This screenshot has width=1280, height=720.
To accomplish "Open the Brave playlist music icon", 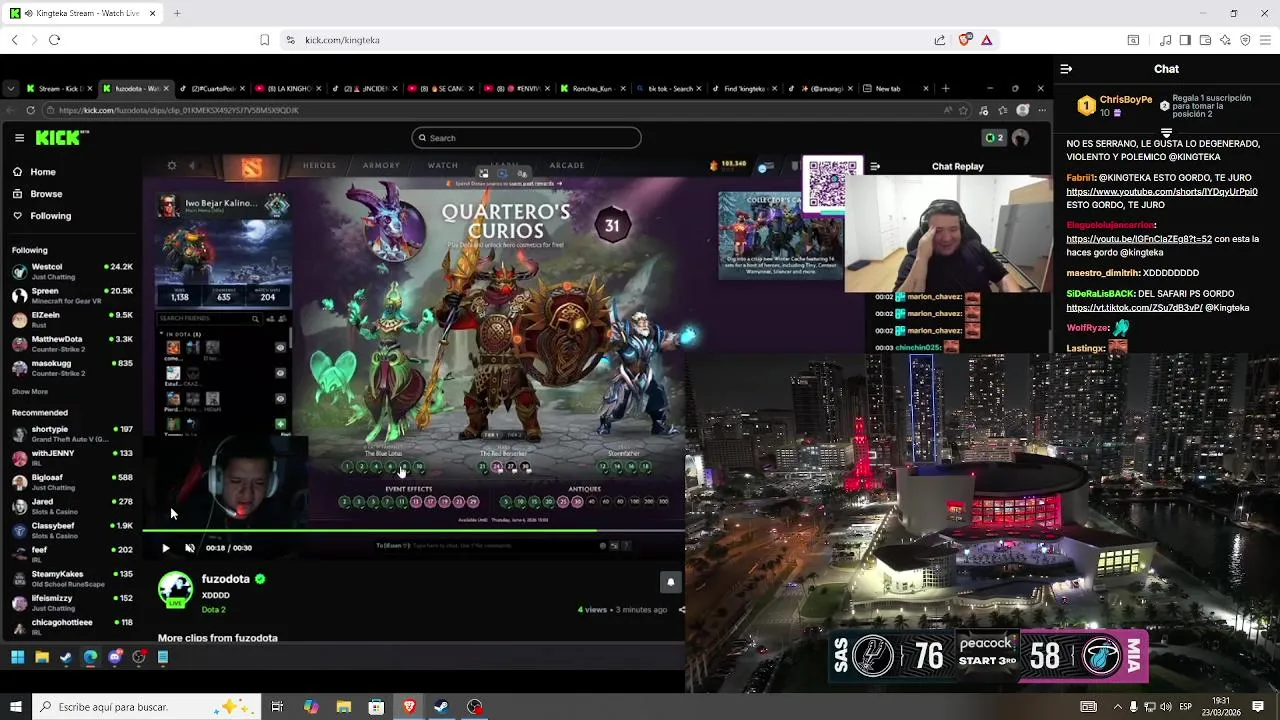I will (1165, 40).
